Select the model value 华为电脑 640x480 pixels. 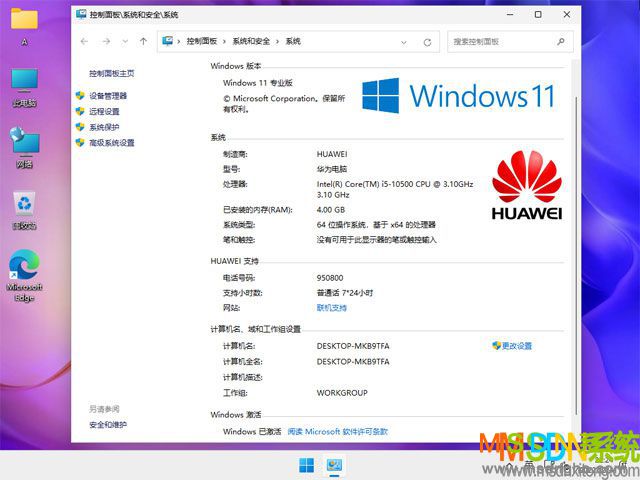pos(331,169)
